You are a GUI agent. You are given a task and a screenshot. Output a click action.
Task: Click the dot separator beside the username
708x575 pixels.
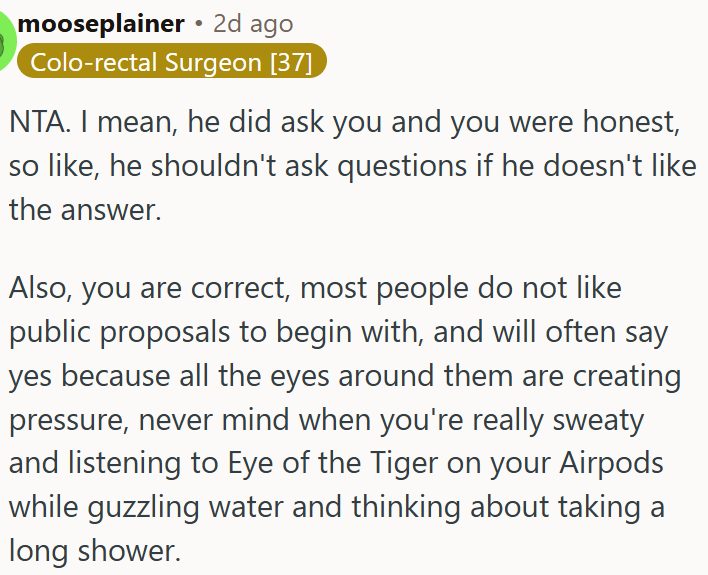tap(199, 24)
